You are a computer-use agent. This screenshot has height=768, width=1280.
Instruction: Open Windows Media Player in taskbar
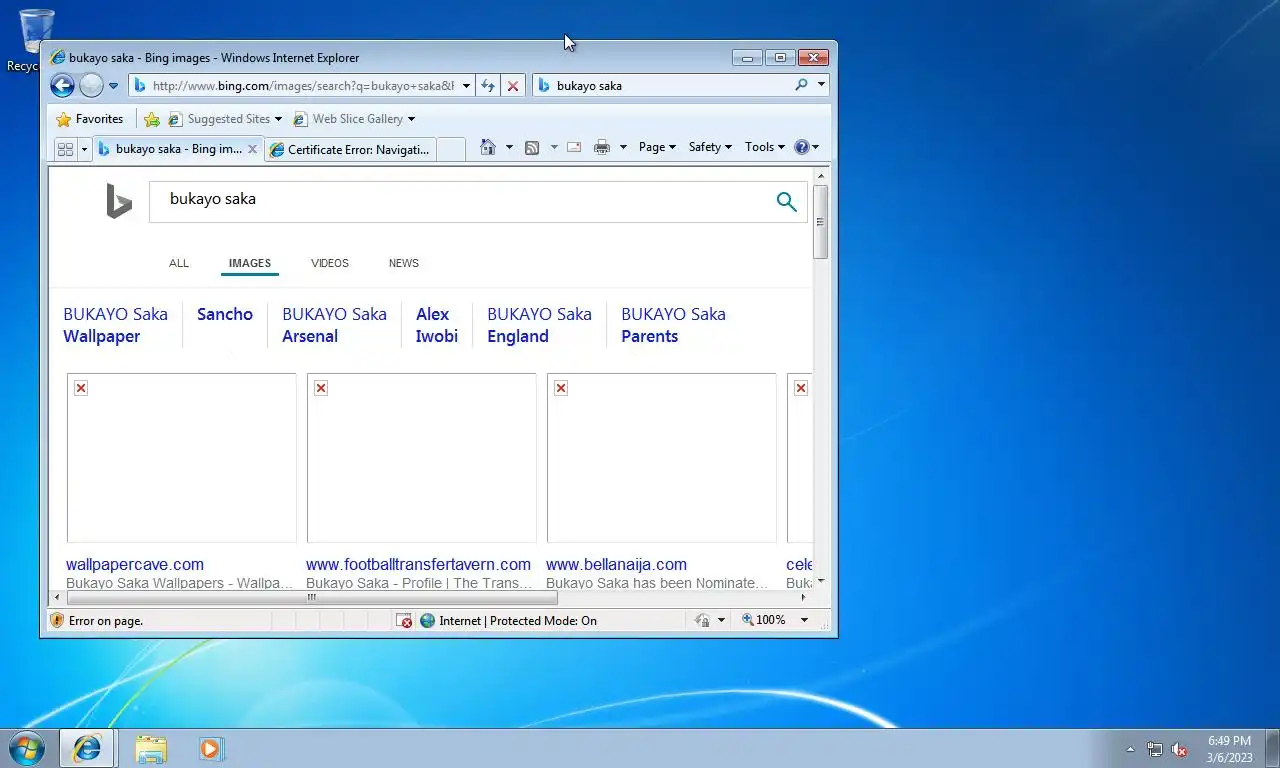(211, 748)
